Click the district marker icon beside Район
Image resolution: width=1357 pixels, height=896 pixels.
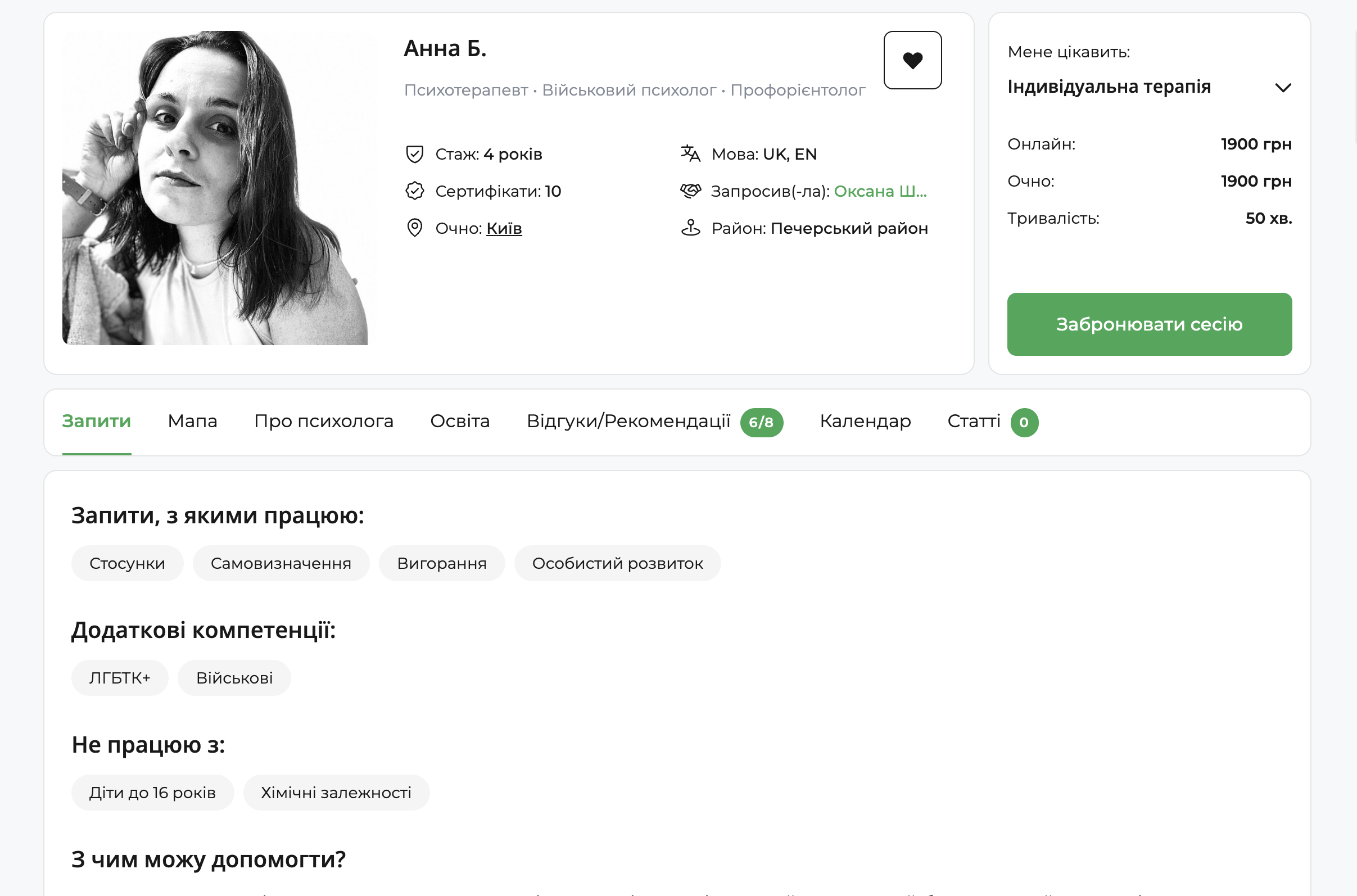pos(690,228)
